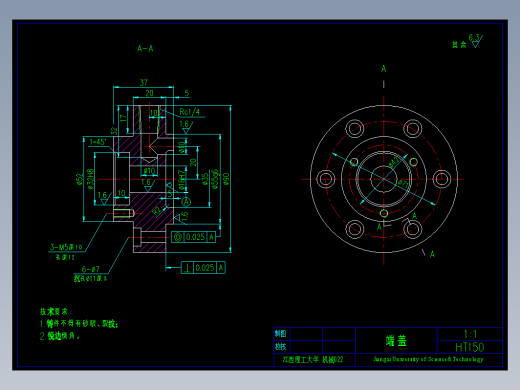
Task: Select the "5" dimension text
Action: click(x=187, y=93)
